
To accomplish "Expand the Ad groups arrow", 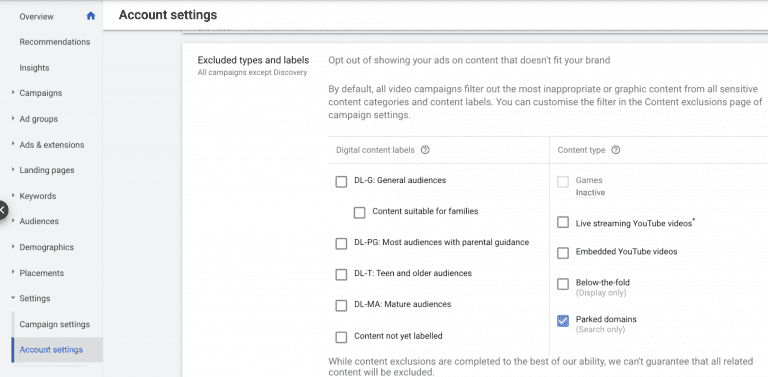I will [x=13, y=118].
